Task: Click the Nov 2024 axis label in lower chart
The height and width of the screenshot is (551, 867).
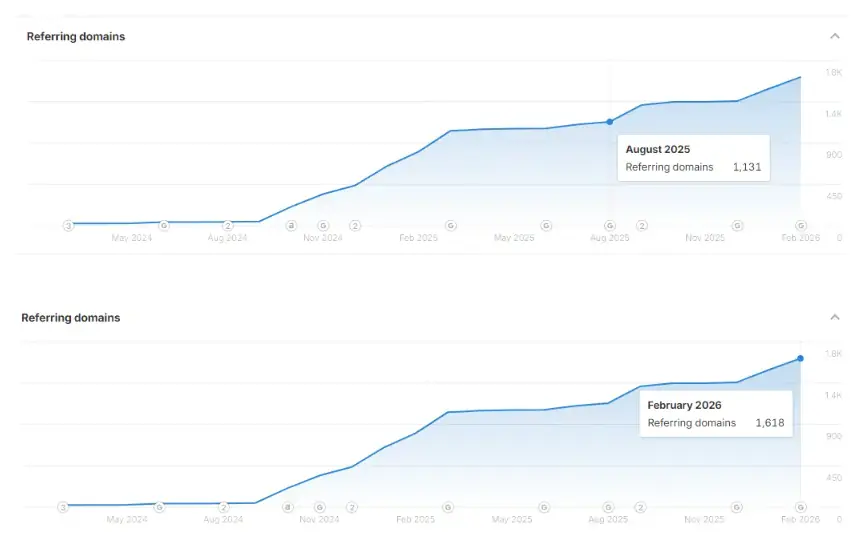Action: [319, 519]
